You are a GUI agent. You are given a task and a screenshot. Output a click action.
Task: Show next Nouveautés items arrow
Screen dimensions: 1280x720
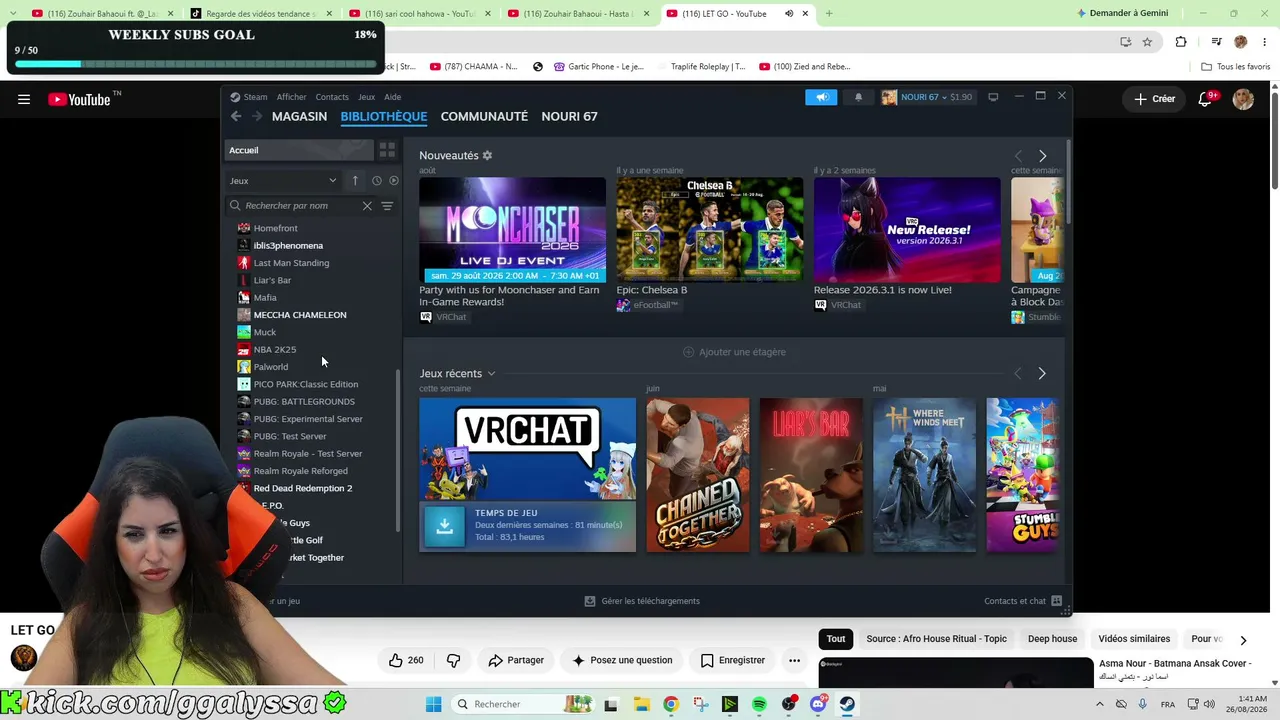(x=1042, y=156)
